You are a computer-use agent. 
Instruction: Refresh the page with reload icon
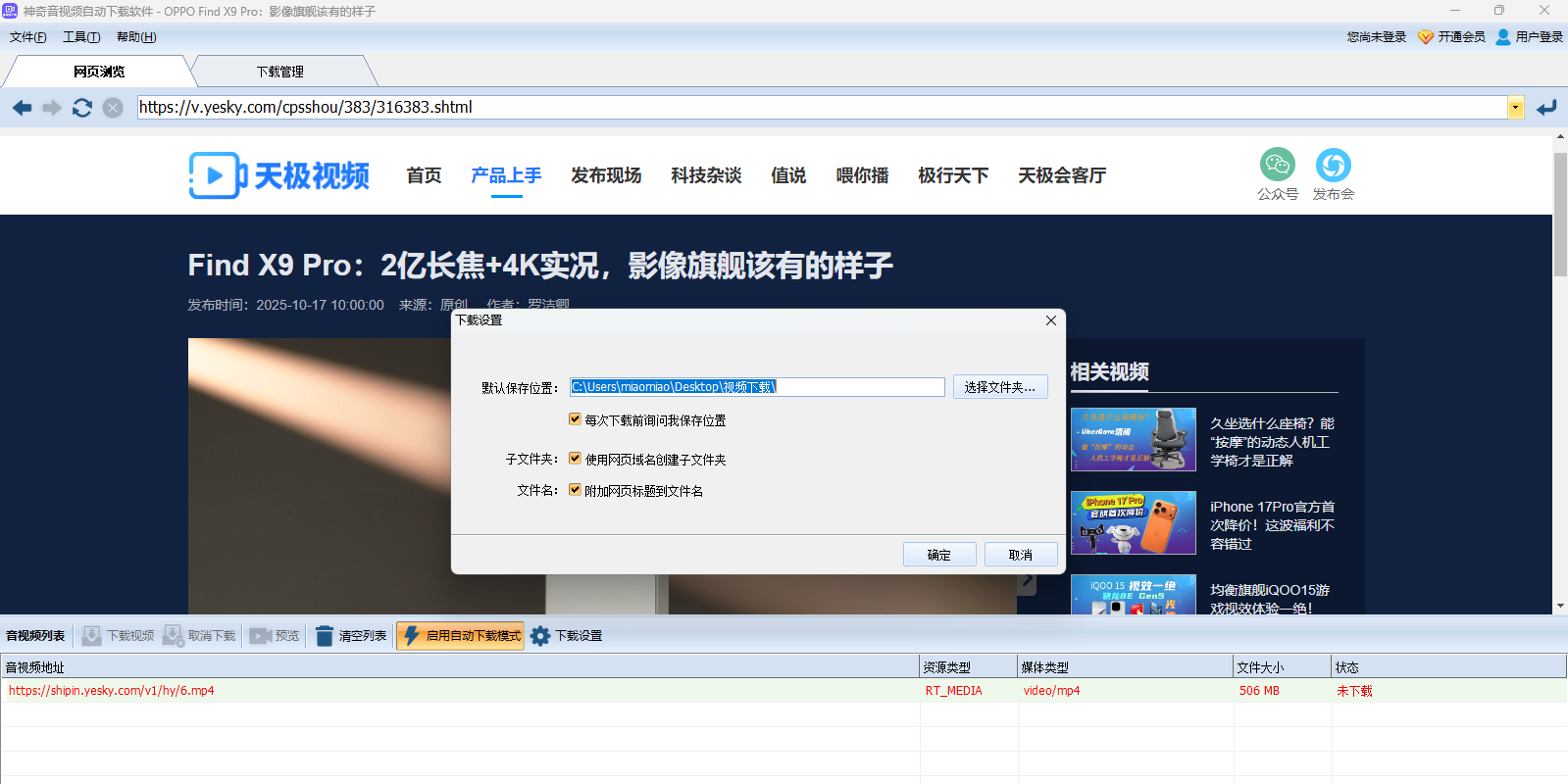coord(82,108)
